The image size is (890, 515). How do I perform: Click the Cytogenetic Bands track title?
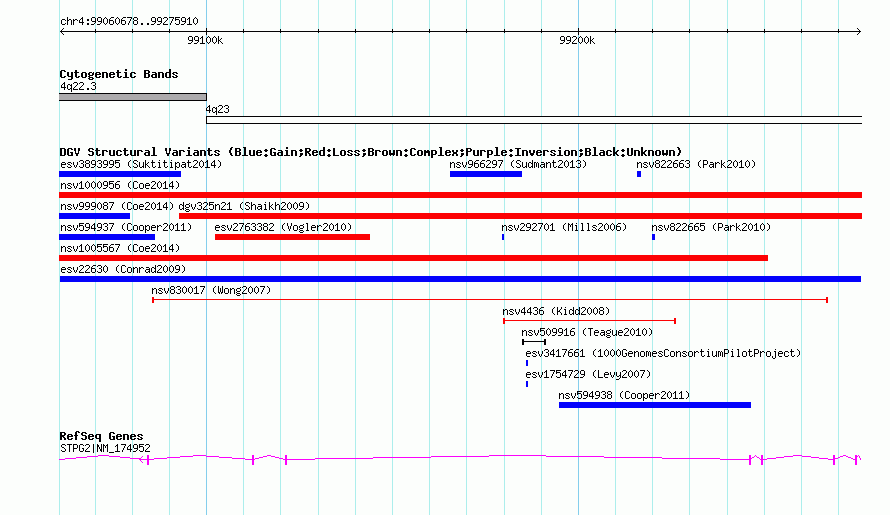(x=119, y=74)
